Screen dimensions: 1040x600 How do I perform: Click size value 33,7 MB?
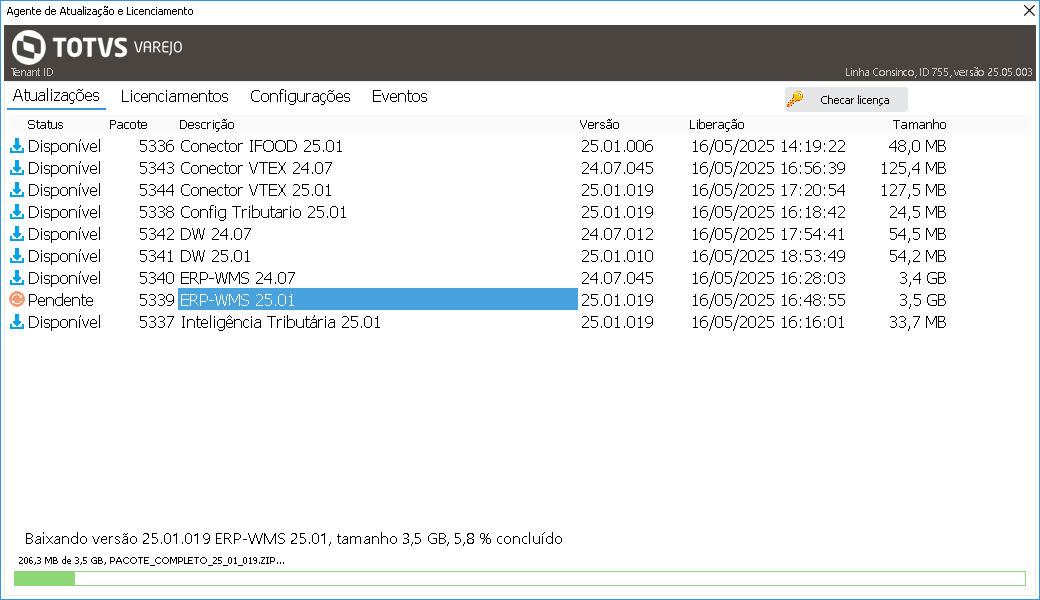click(917, 322)
